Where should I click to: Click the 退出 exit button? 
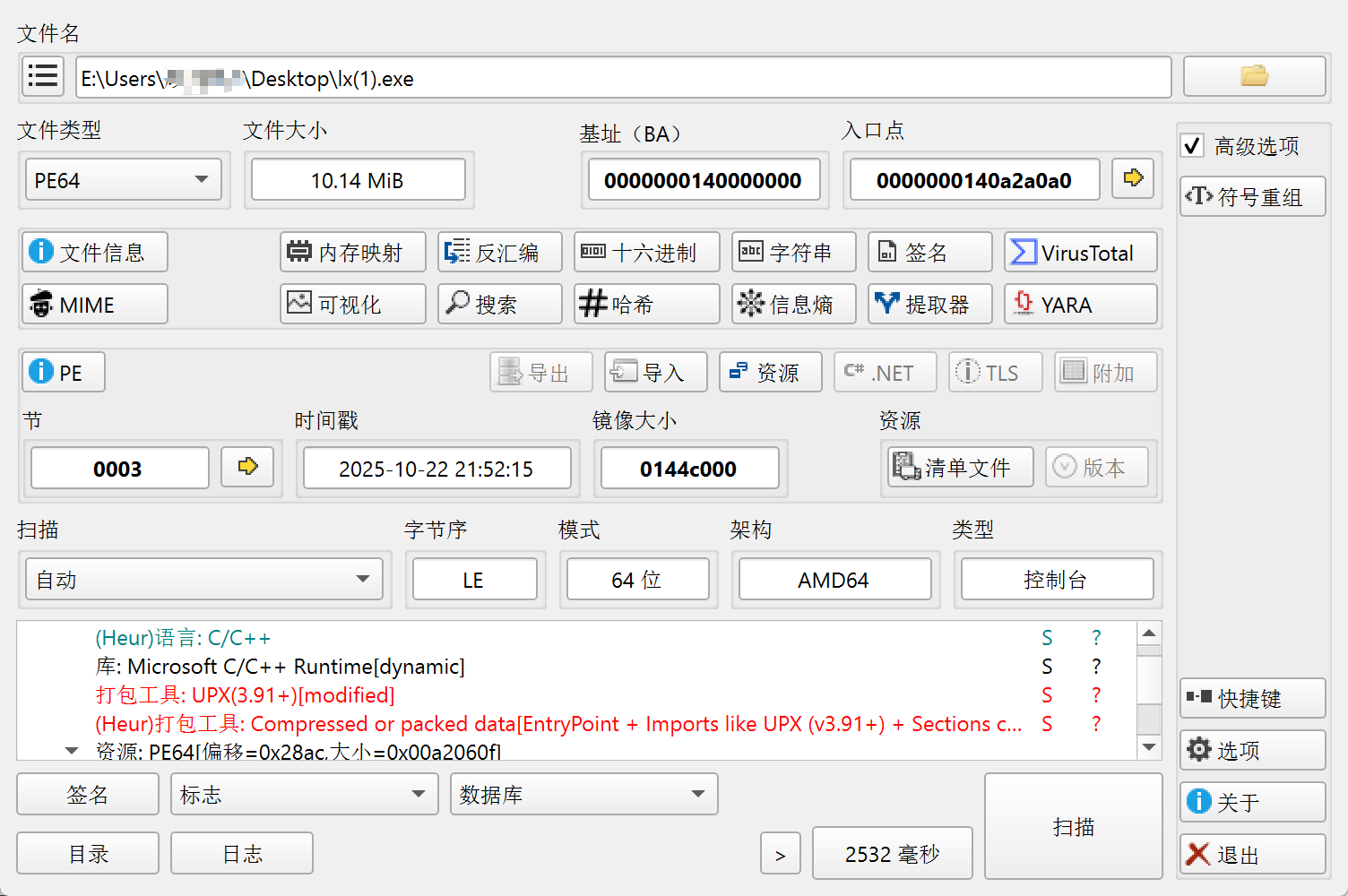pyautogui.click(x=1252, y=855)
